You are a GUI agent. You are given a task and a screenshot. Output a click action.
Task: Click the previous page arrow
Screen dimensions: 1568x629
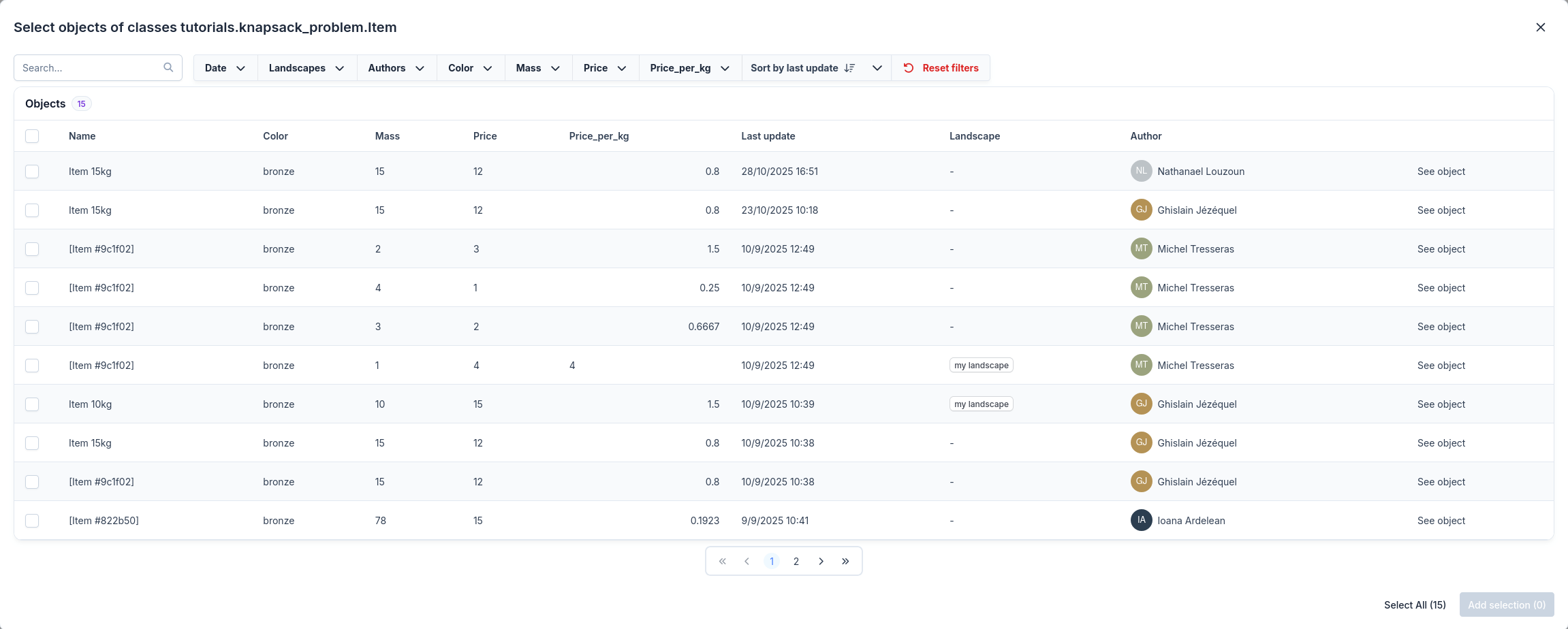(x=747, y=562)
